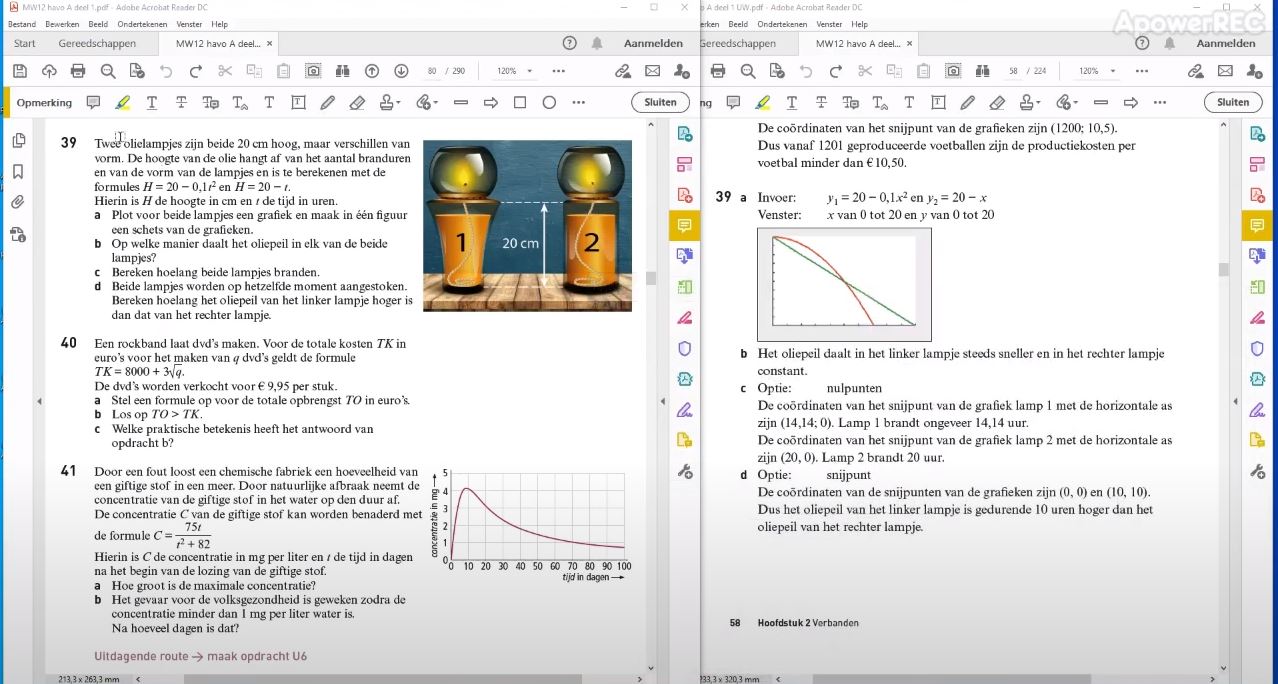This screenshot has width=1278, height=684.
Task: Add sticky note comment in left window
Action: (93, 102)
